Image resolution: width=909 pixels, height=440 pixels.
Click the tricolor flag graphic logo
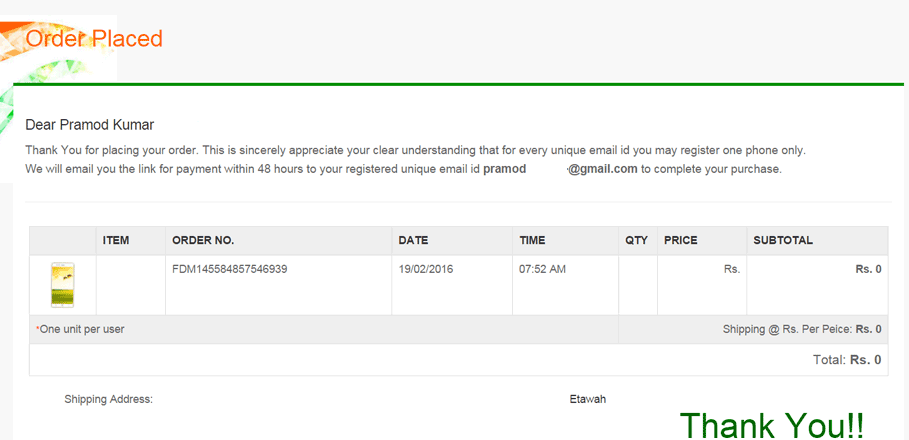[58, 72]
